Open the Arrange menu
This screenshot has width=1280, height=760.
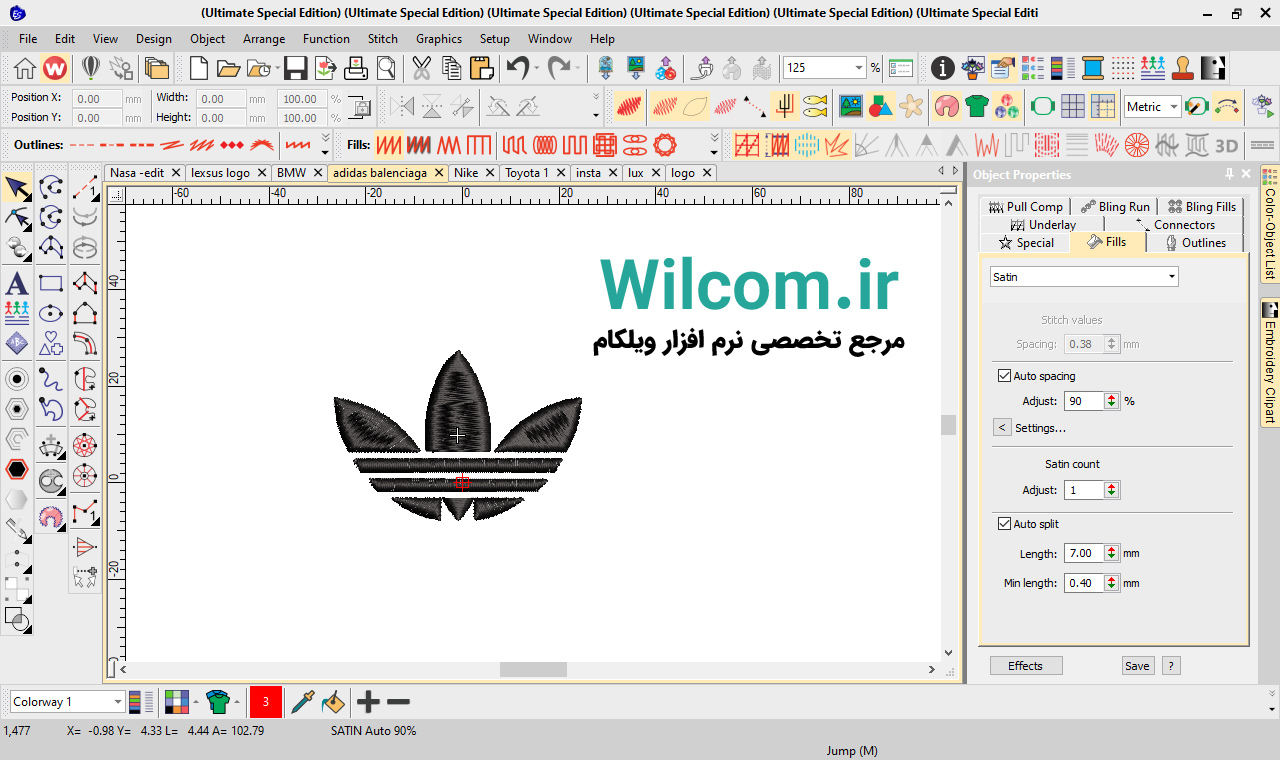(264, 39)
